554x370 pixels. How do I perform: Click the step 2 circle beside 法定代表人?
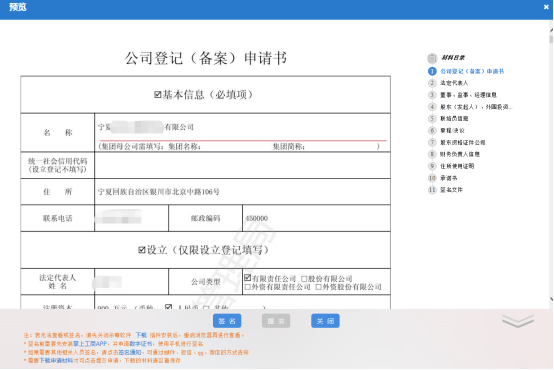point(432,83)
